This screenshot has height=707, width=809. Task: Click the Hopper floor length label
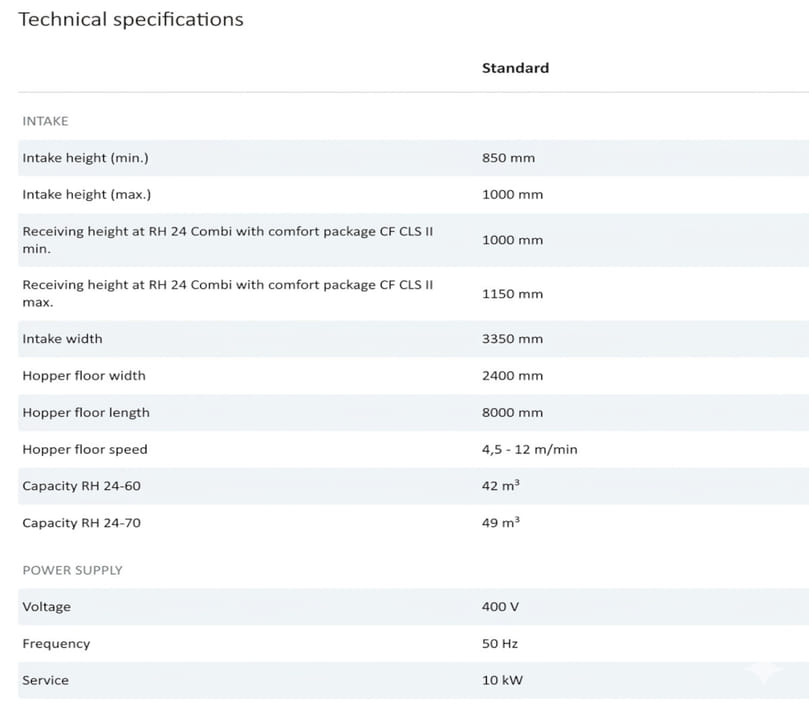86,413
